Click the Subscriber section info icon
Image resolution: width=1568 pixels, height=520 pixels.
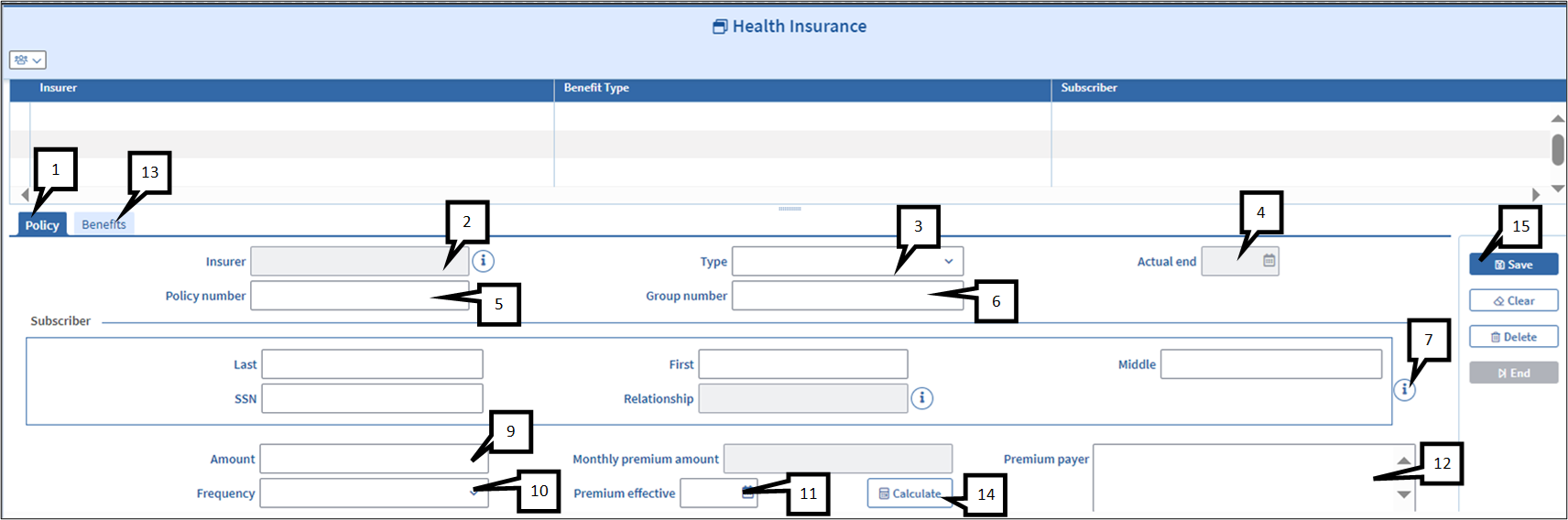(1404, 390)
